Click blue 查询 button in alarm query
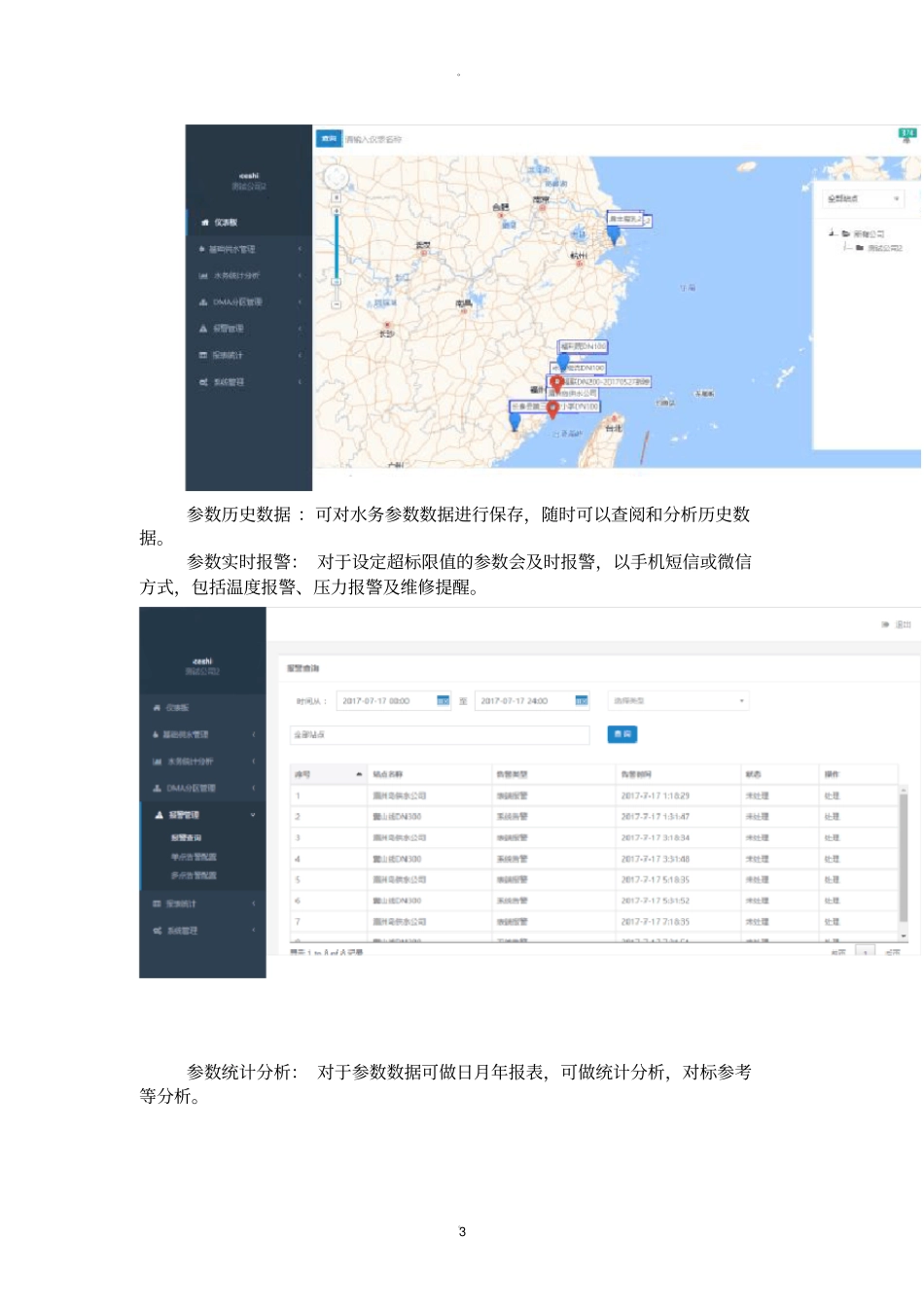The image size is (924, 1308). coord(622,734)
